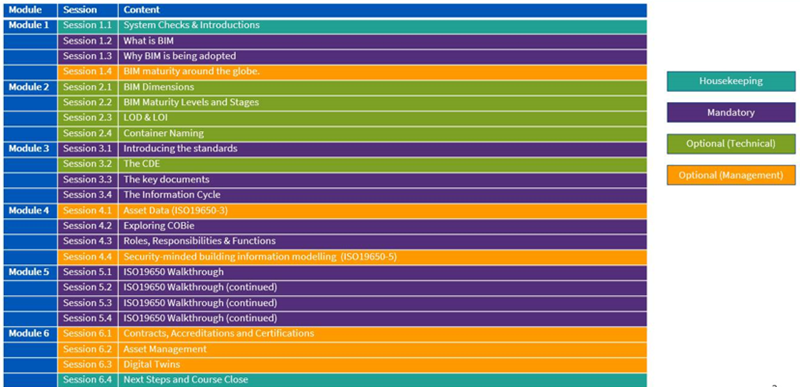Click the What is BIM row
The image size is (800, 387).
352,41
